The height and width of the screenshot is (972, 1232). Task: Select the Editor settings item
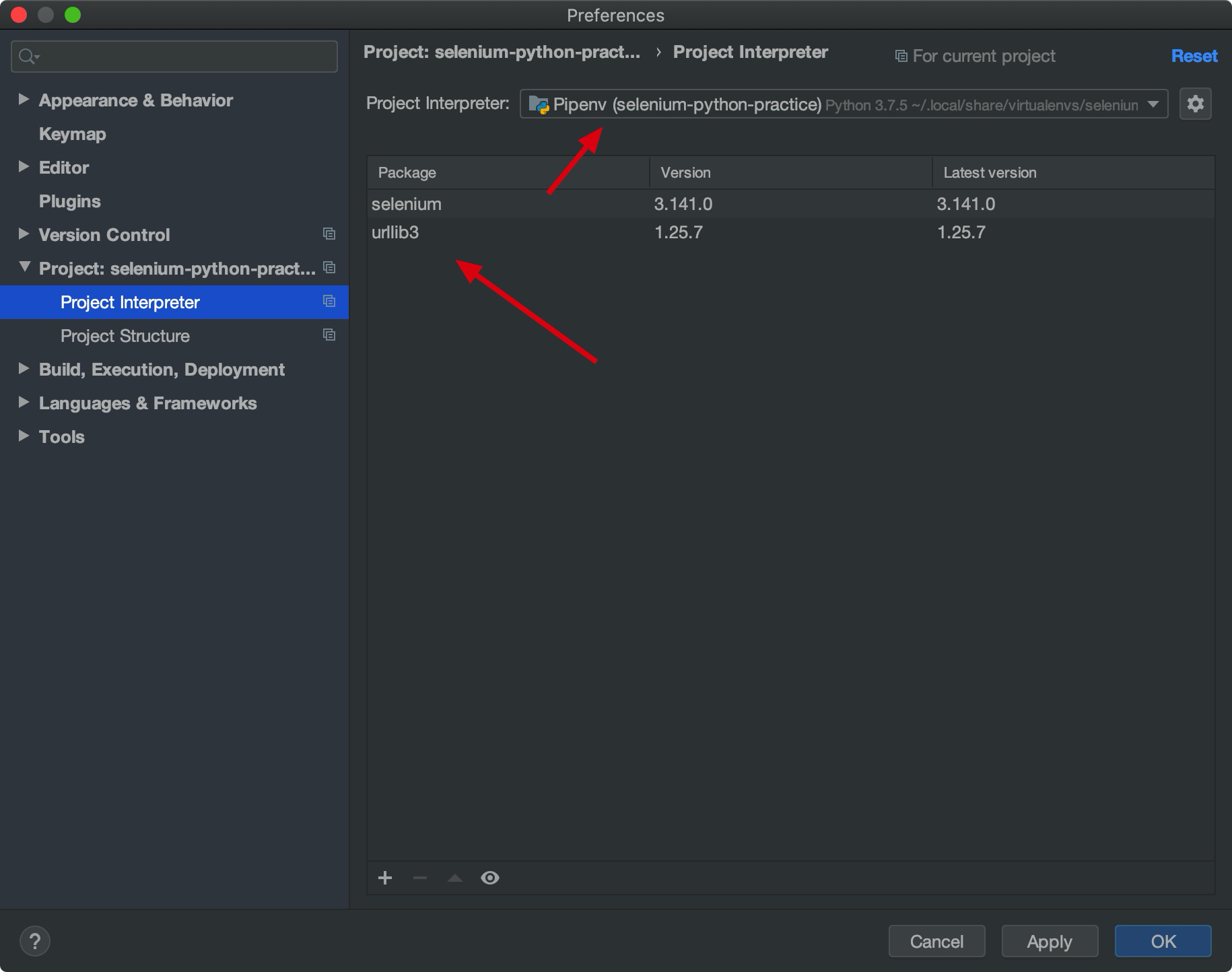point(64,168)
